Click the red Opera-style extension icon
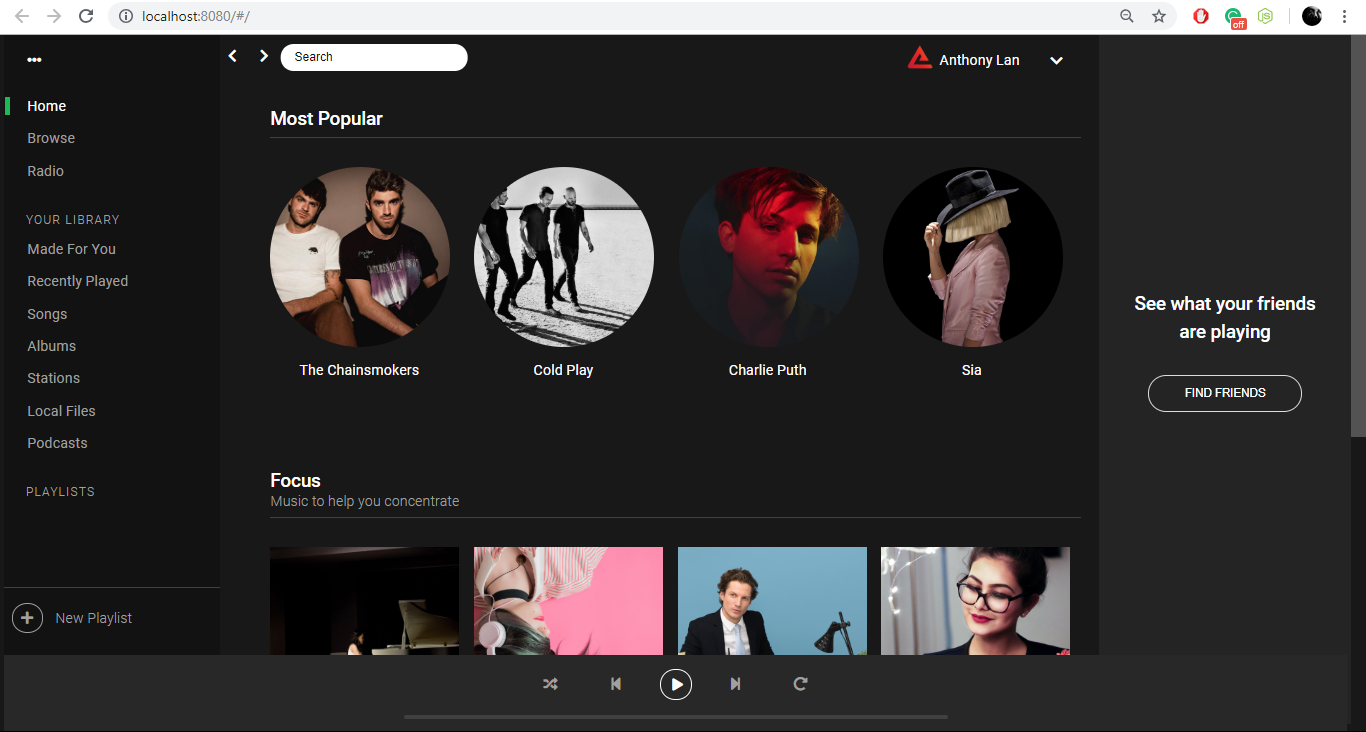Screen dimensions: 1366x732 (1201, 16)
